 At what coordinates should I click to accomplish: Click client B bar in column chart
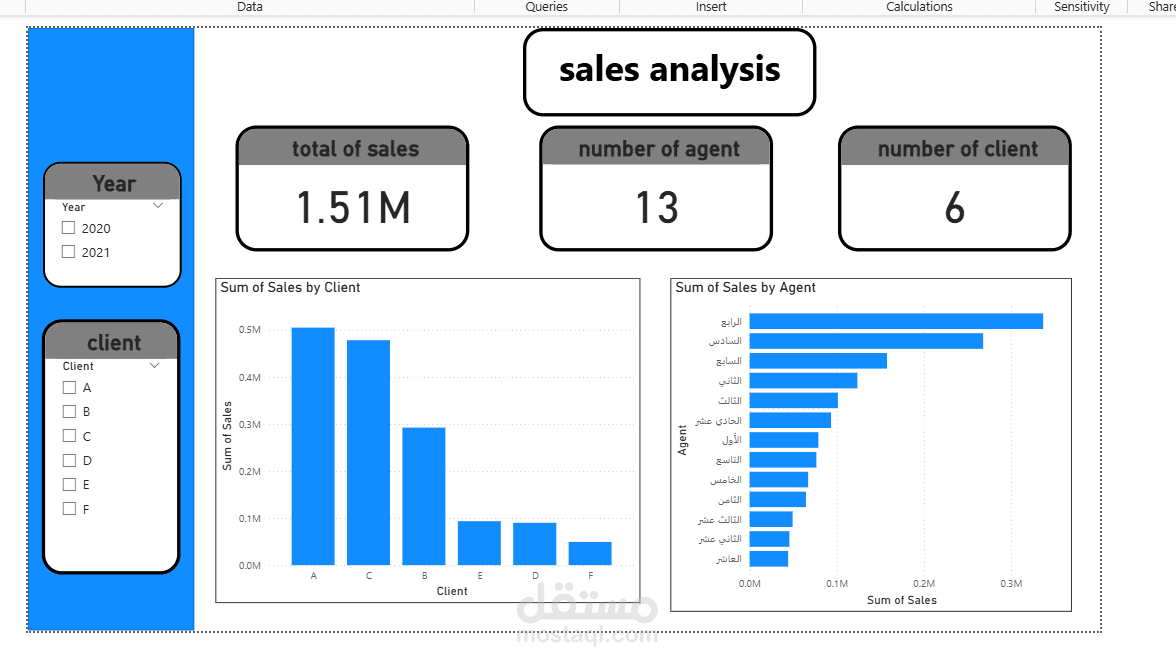point(424,496)
